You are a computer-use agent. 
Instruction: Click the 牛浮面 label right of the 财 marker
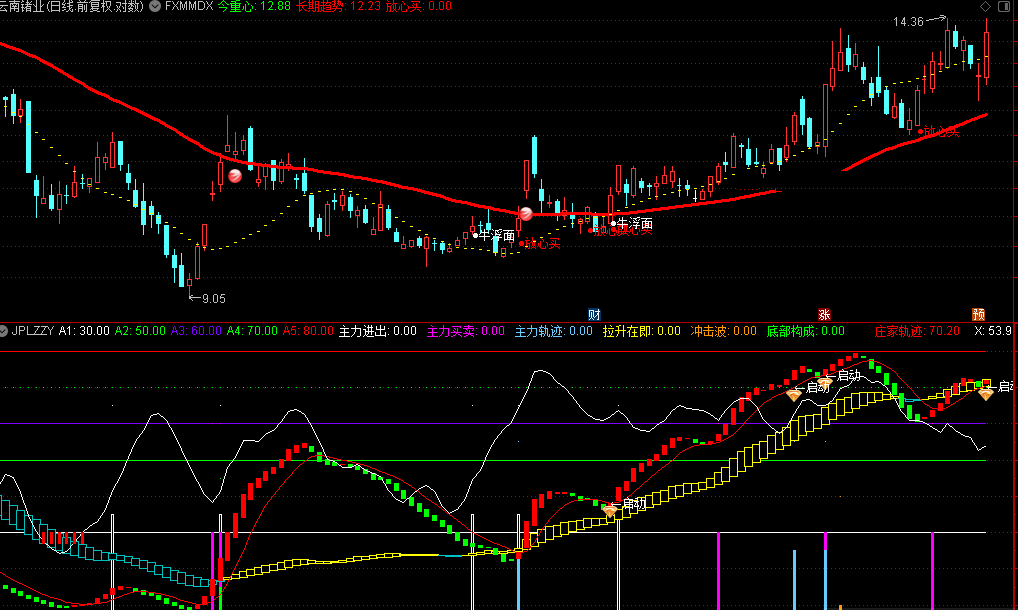(x=635, y=224)
